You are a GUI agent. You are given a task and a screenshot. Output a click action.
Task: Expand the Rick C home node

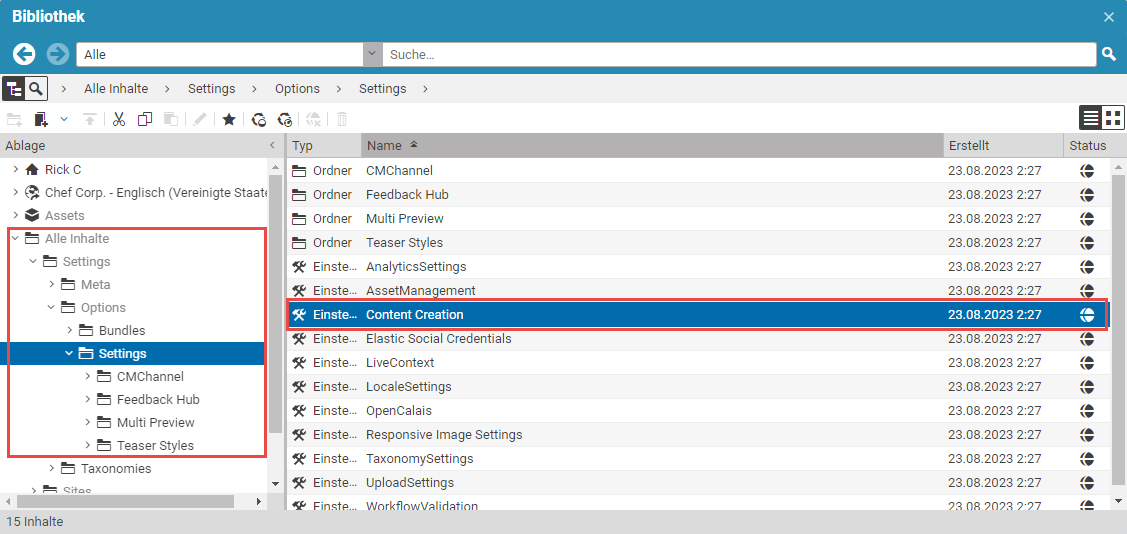15,170
